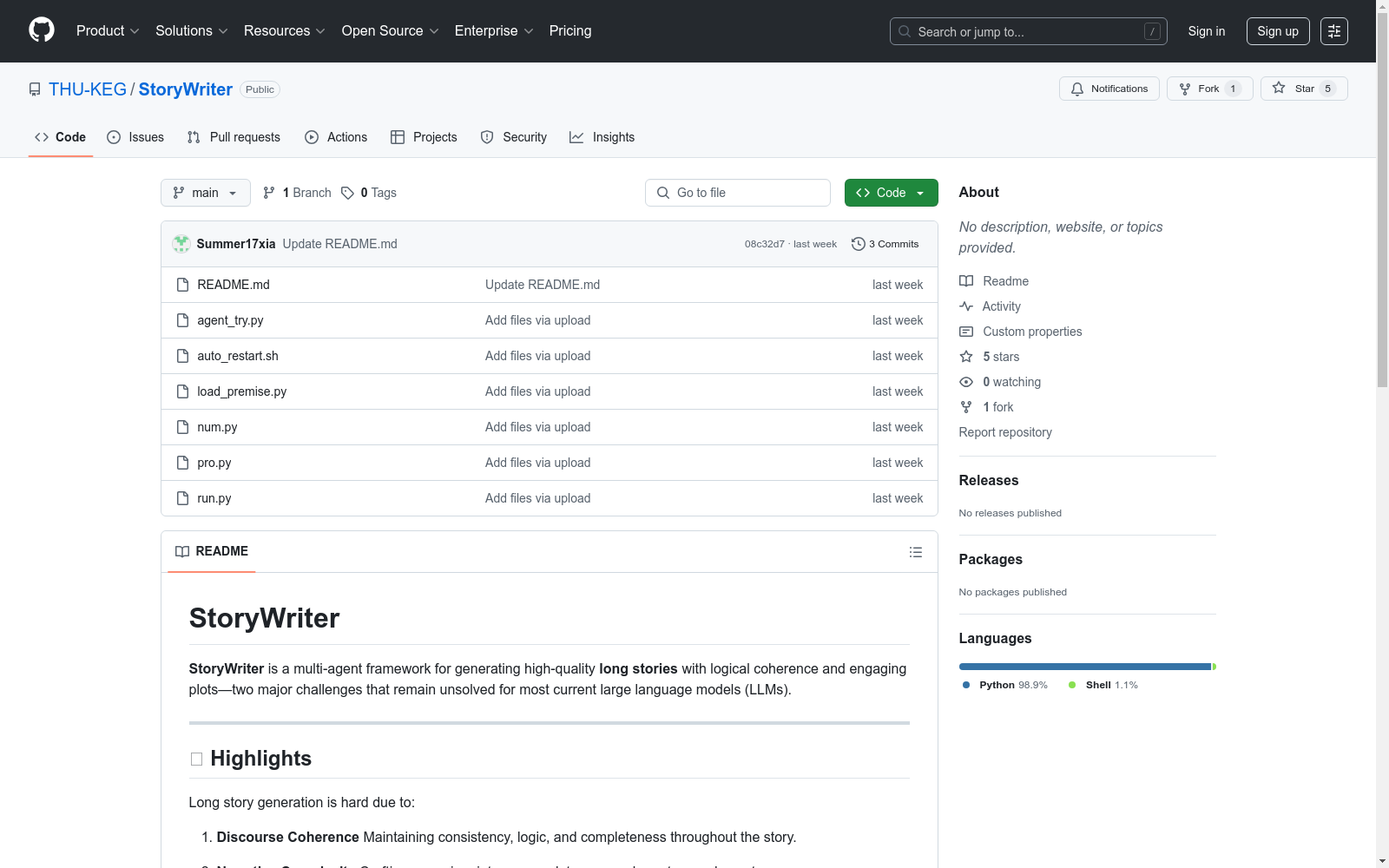Click the file icon beside load_premise.py
The image size is (1389, 868).
tap(182, 391)
